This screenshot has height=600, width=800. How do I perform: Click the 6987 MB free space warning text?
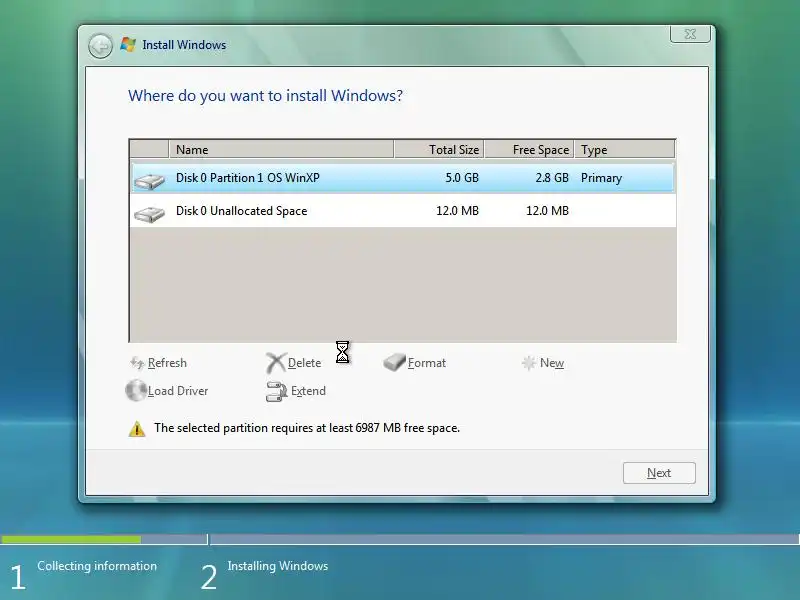[x=307, y=428]
